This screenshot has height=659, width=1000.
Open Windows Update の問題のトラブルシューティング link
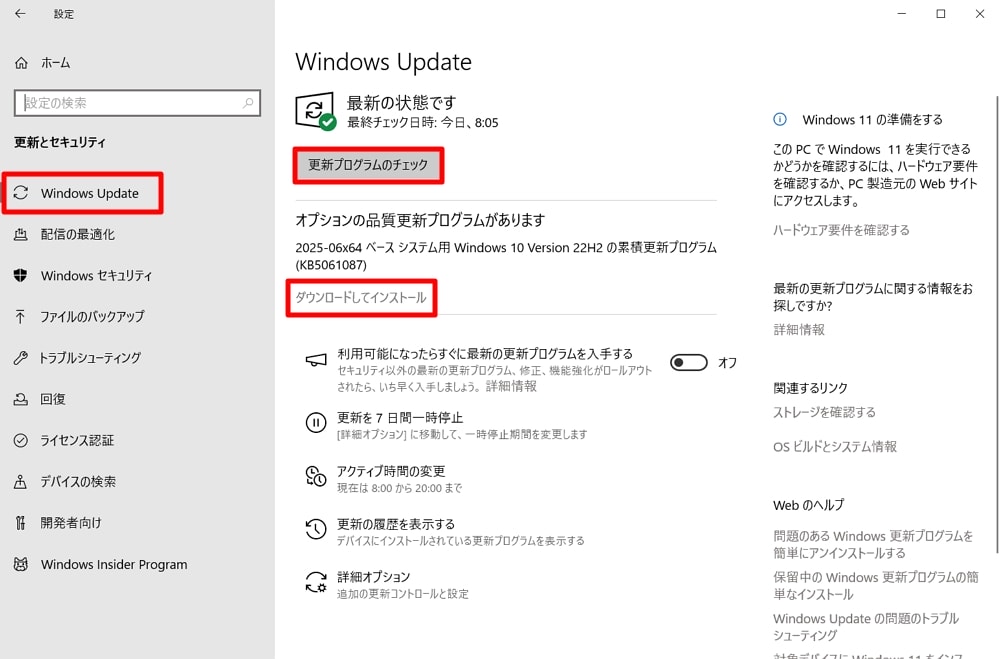pos(866,627)
